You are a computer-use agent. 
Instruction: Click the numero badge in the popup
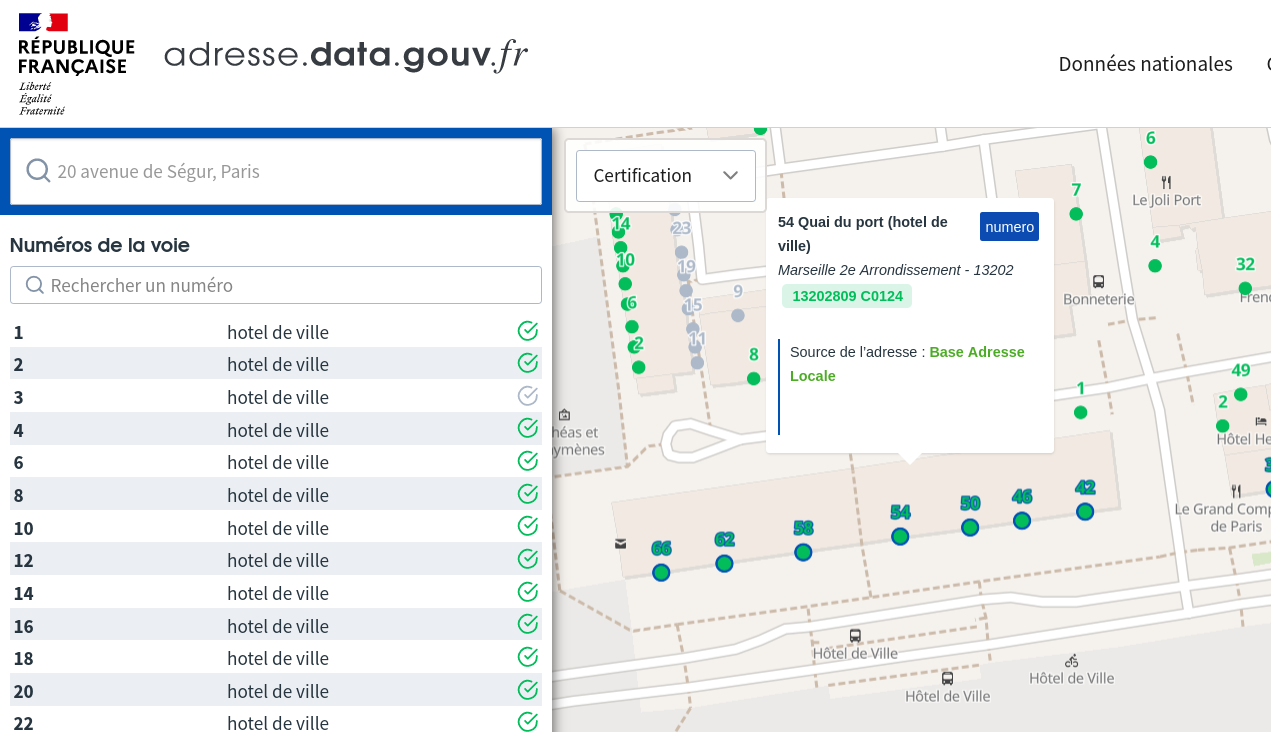click(x=1009, y=227)
